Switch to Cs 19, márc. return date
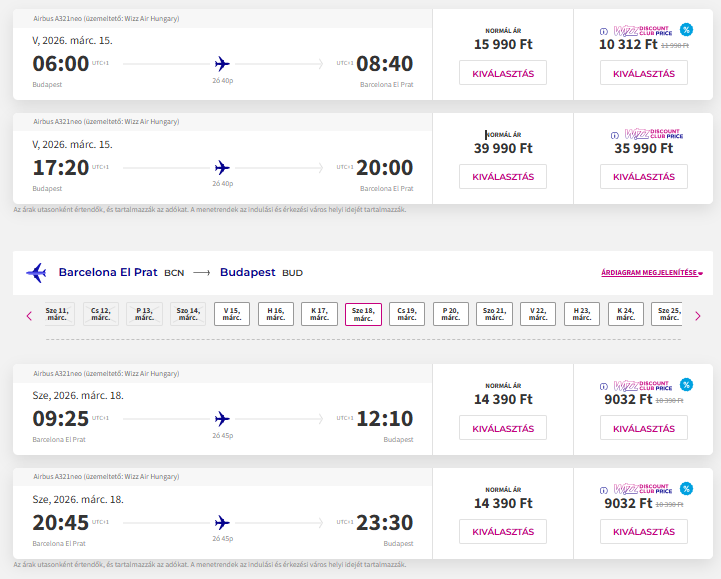The height and width of the screenshot is (579, 721). (407, 314)
